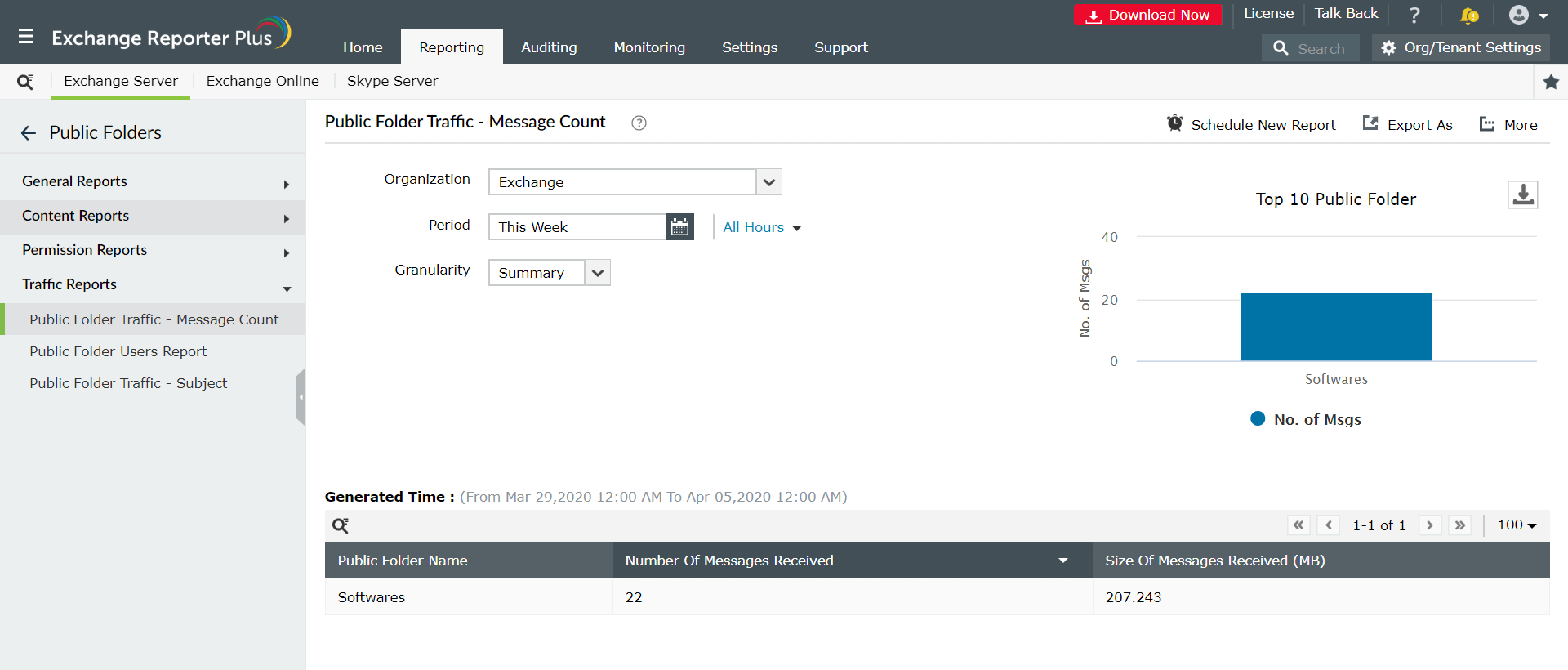The image size is (1568, 670).
Task: Open the Organization dropdown
Action: point(635,182)
